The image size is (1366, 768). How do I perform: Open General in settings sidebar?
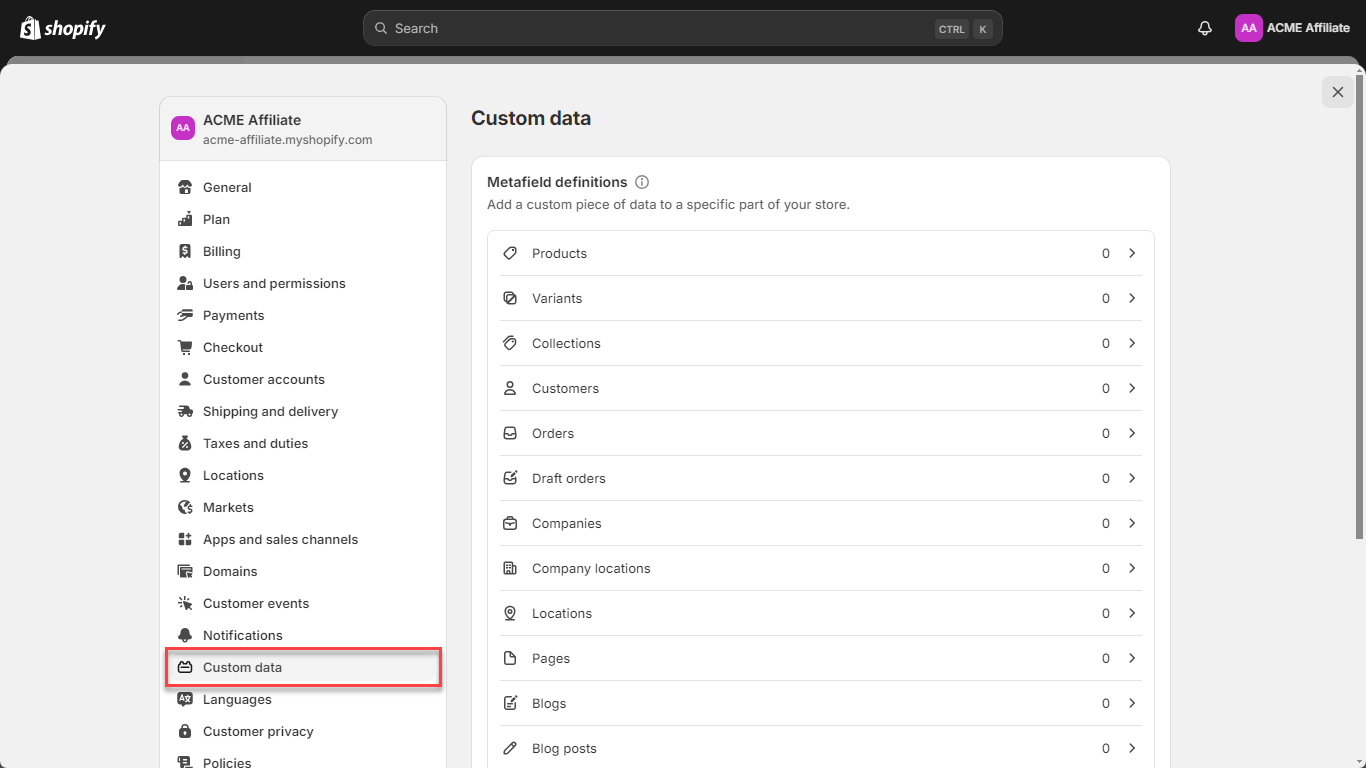303,187
